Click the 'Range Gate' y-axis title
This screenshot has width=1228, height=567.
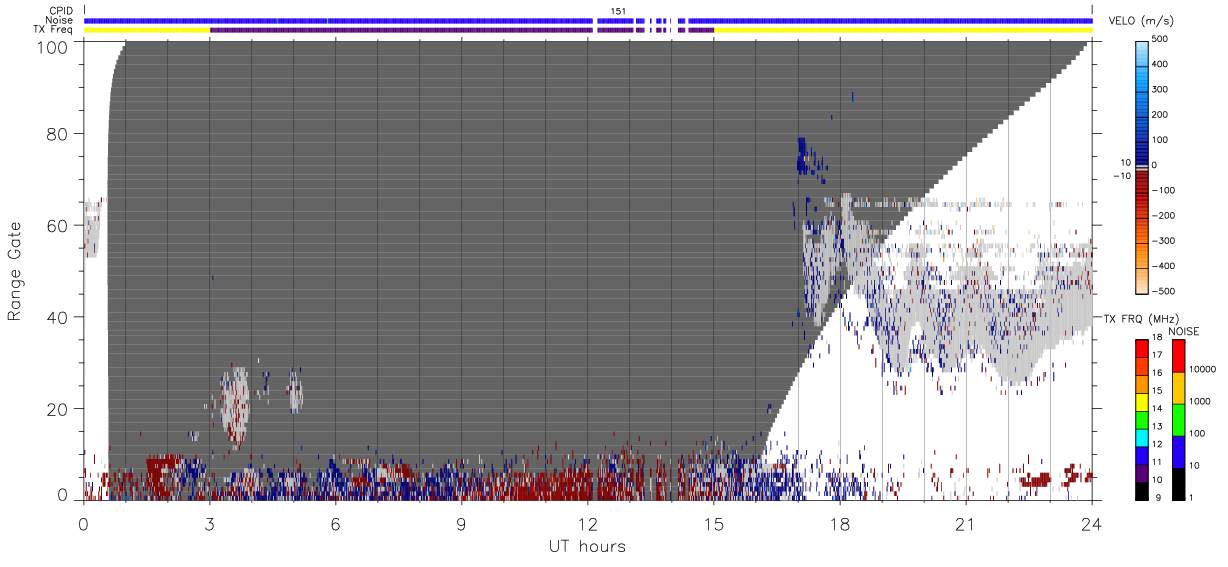coord(15,271)
